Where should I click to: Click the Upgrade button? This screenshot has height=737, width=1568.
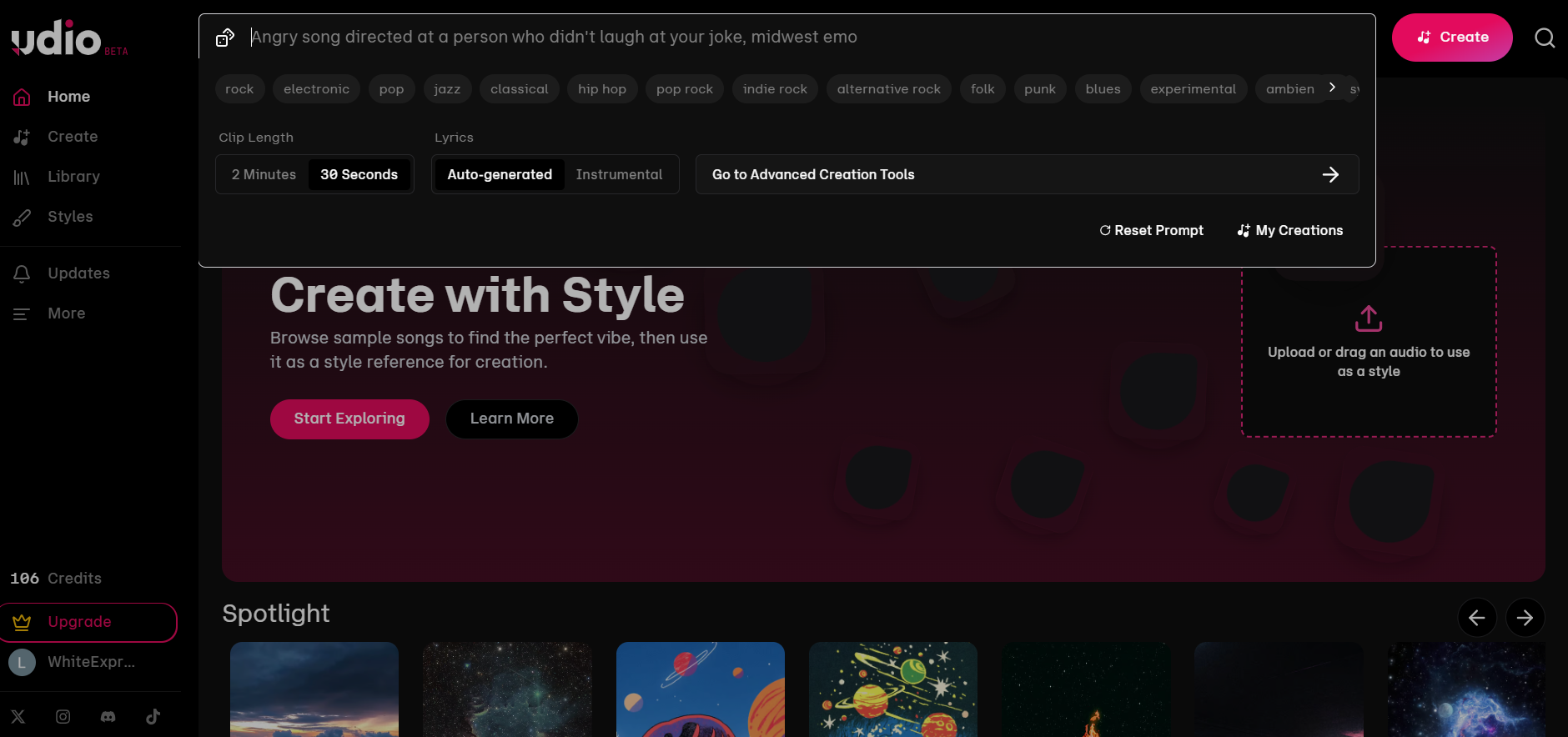click(88, 622)
